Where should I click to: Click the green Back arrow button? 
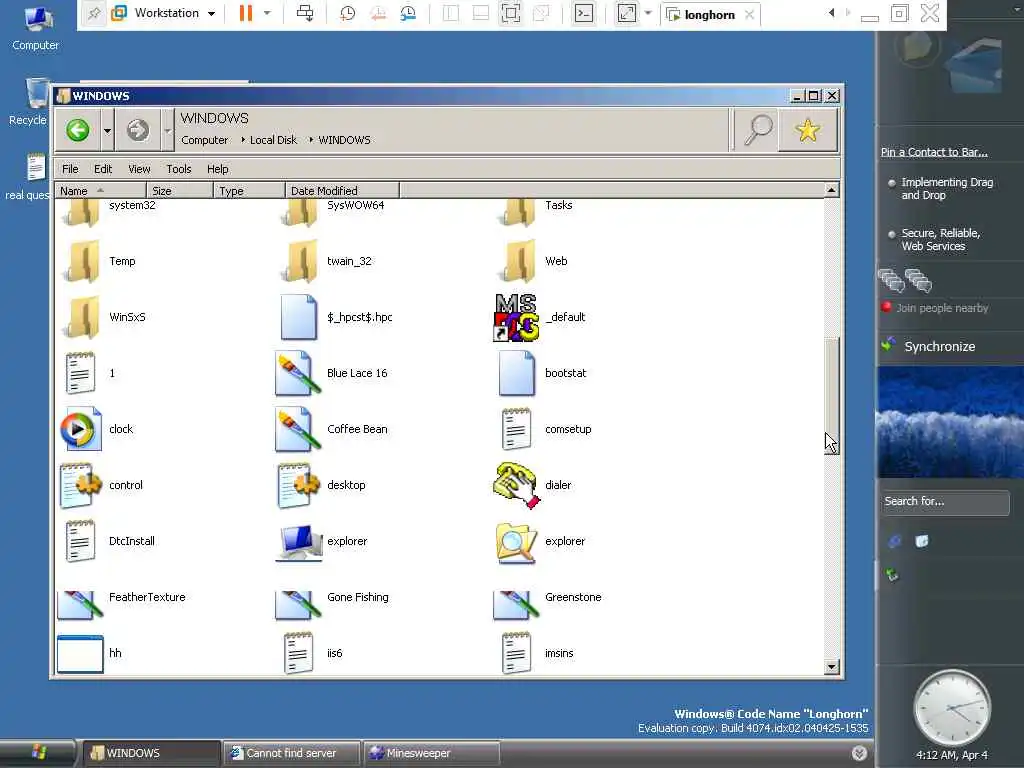click(x=78, y=130)
